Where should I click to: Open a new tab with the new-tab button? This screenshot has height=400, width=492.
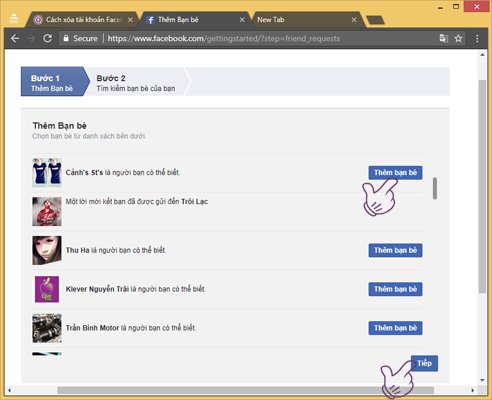pos(375,20)
